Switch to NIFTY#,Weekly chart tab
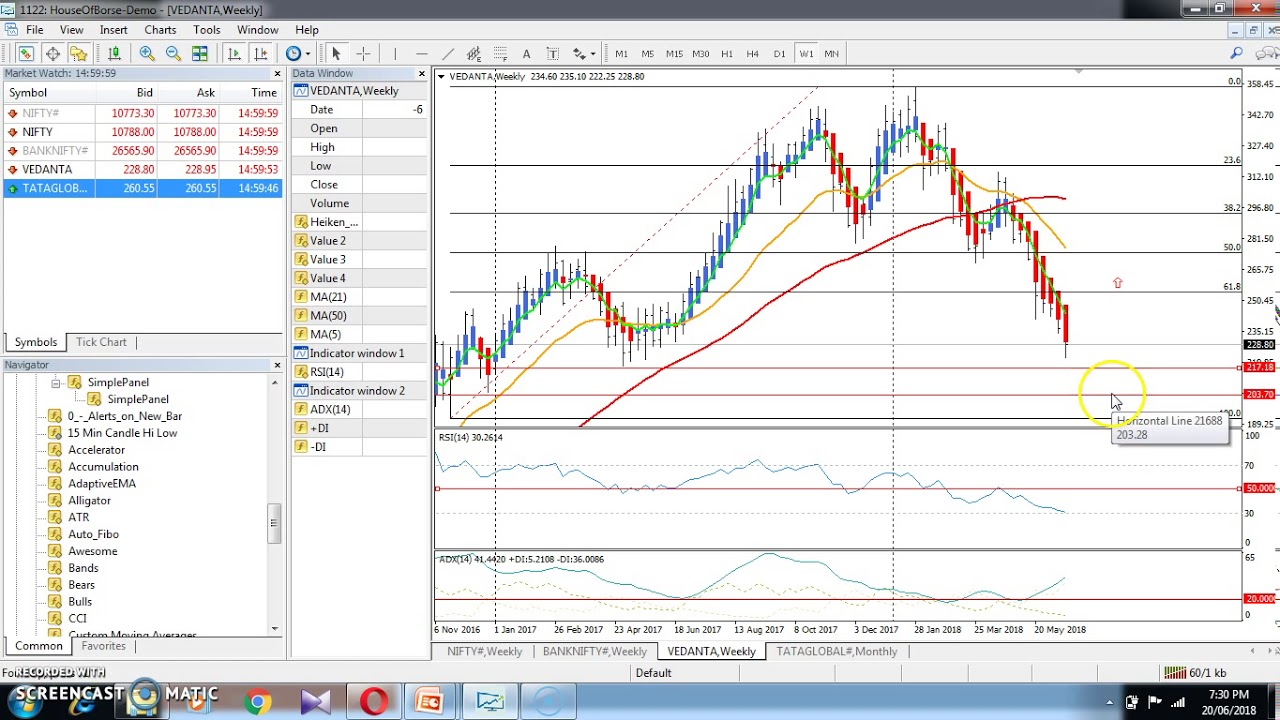 485,651
